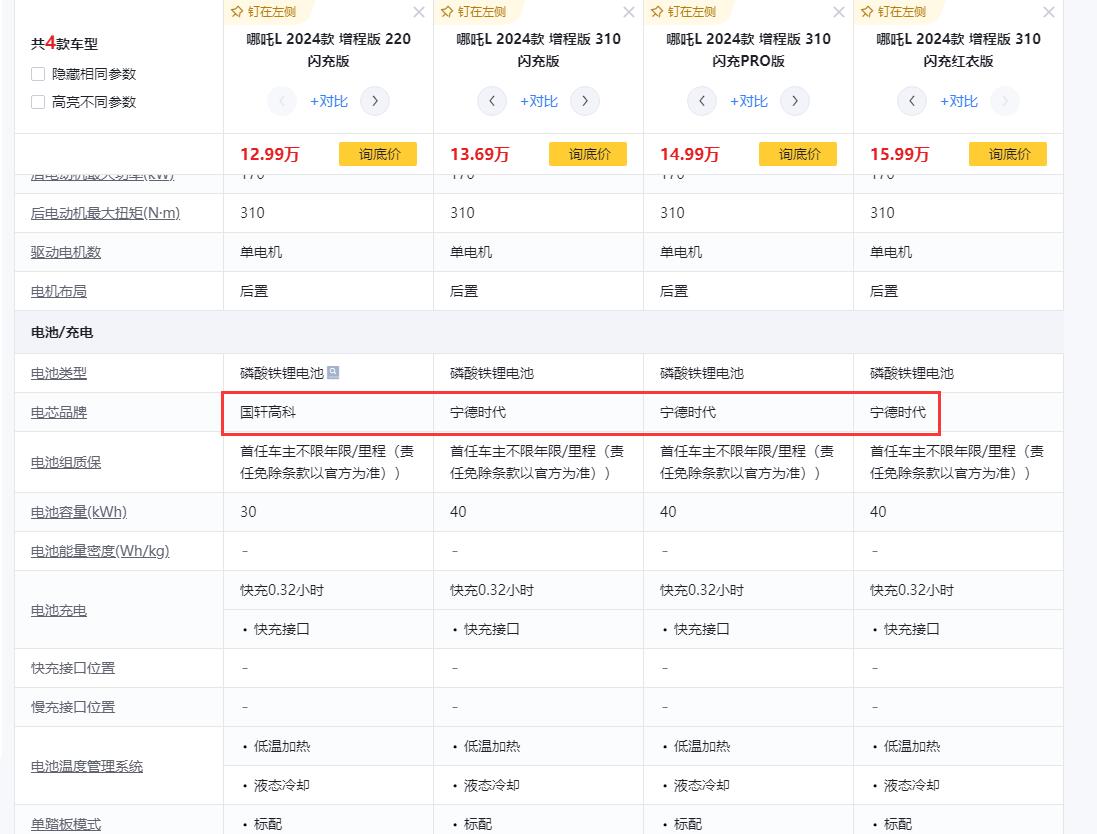Click 询底价 button for 12.99万 model
1097x834 pixels.
[378, 154]
